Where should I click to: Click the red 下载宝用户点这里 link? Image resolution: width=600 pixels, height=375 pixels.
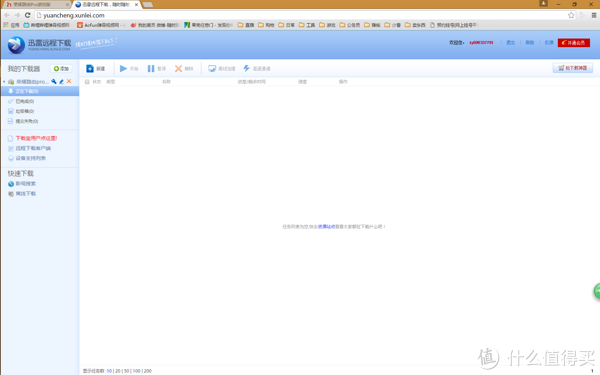(x=36, y=138)
